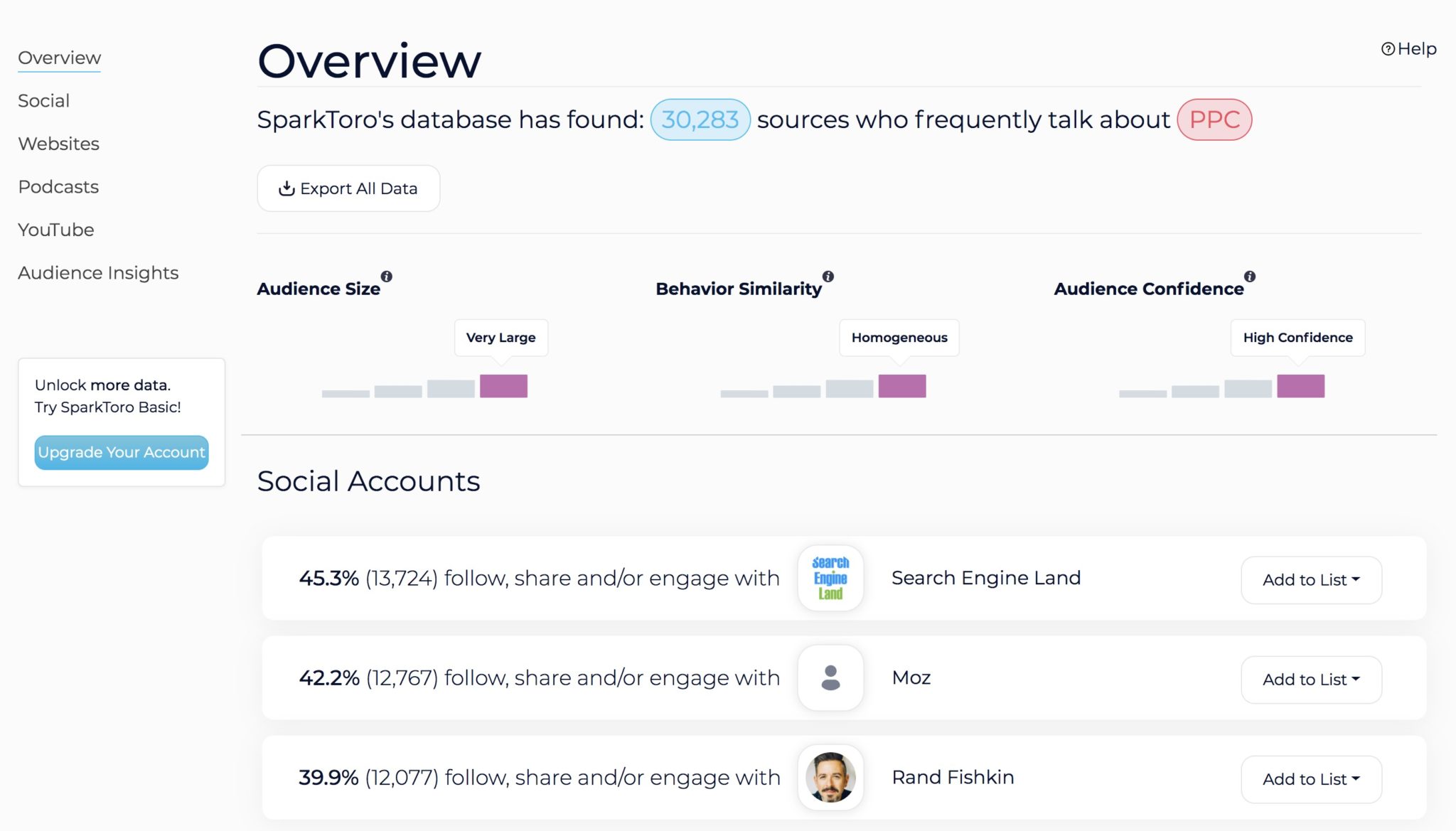Click the Audience Confidence info icon
Image resolution: width=1456 pixels, height=831 pixels.
1250,277
